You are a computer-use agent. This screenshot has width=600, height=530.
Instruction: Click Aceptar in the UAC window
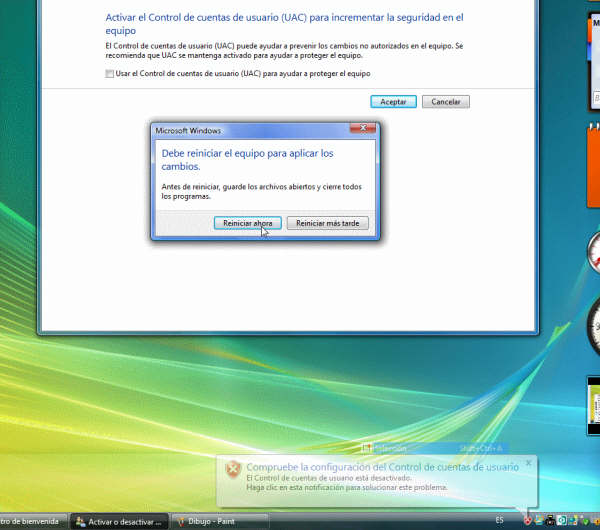pos(393,102)
